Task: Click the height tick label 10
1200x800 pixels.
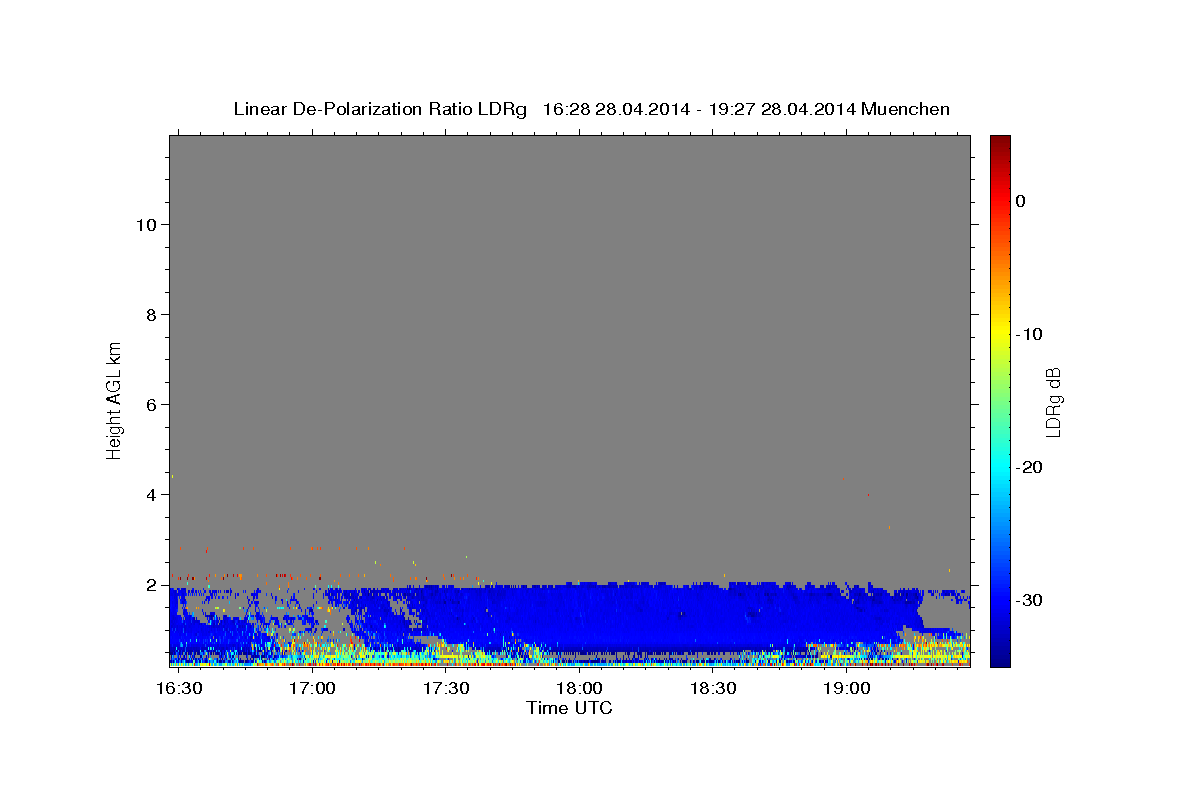Action: tap(146, 225)
